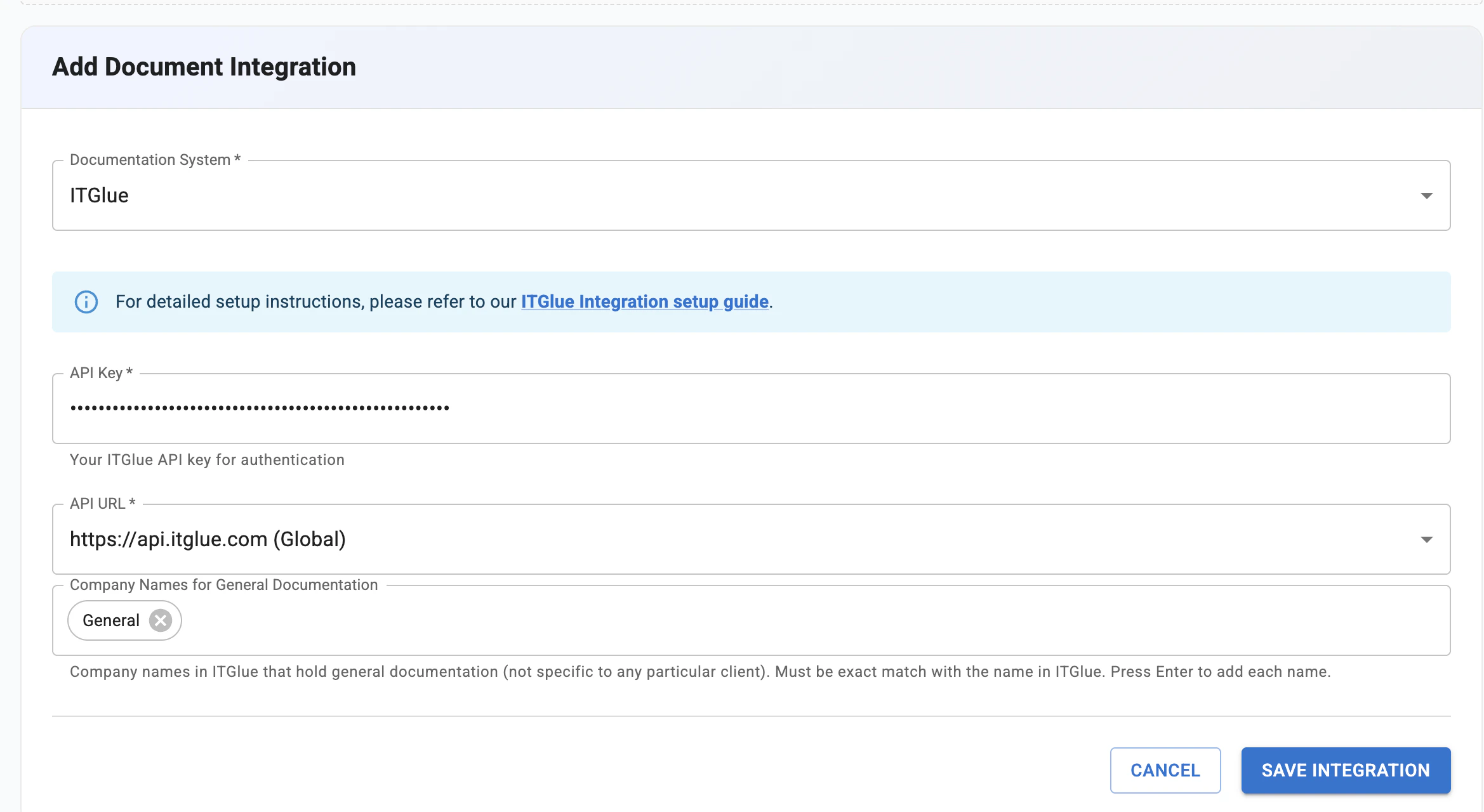Click the Add Document Integration header
The image size is (1484, 812).
[x=204, y=66]
